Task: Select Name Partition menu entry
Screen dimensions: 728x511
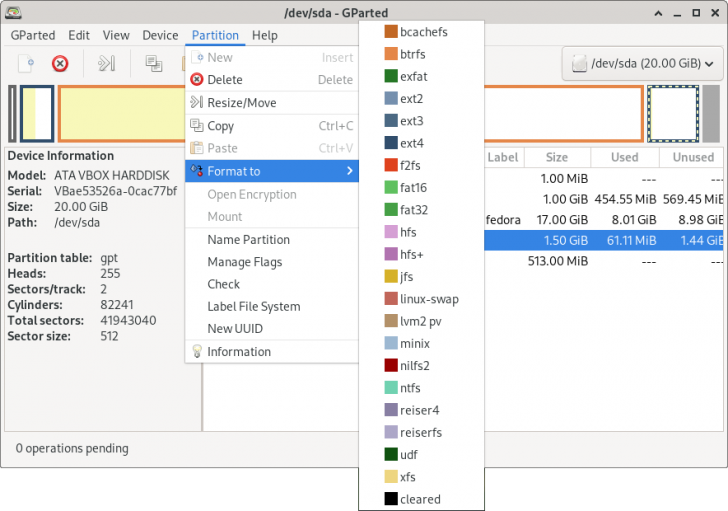Action: [272, 239]
